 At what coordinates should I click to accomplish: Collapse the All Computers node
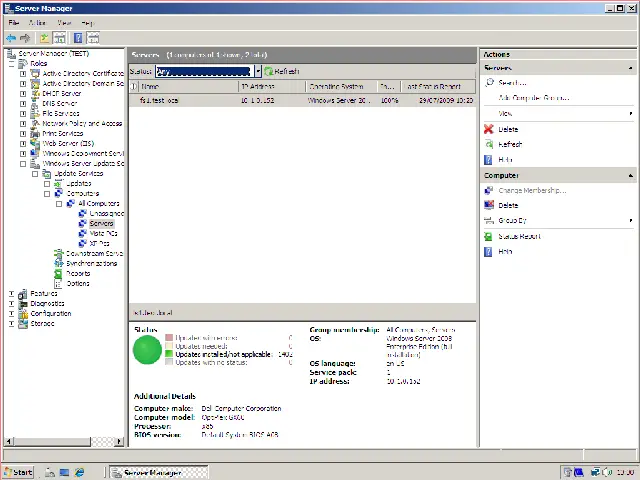[59, 204]
